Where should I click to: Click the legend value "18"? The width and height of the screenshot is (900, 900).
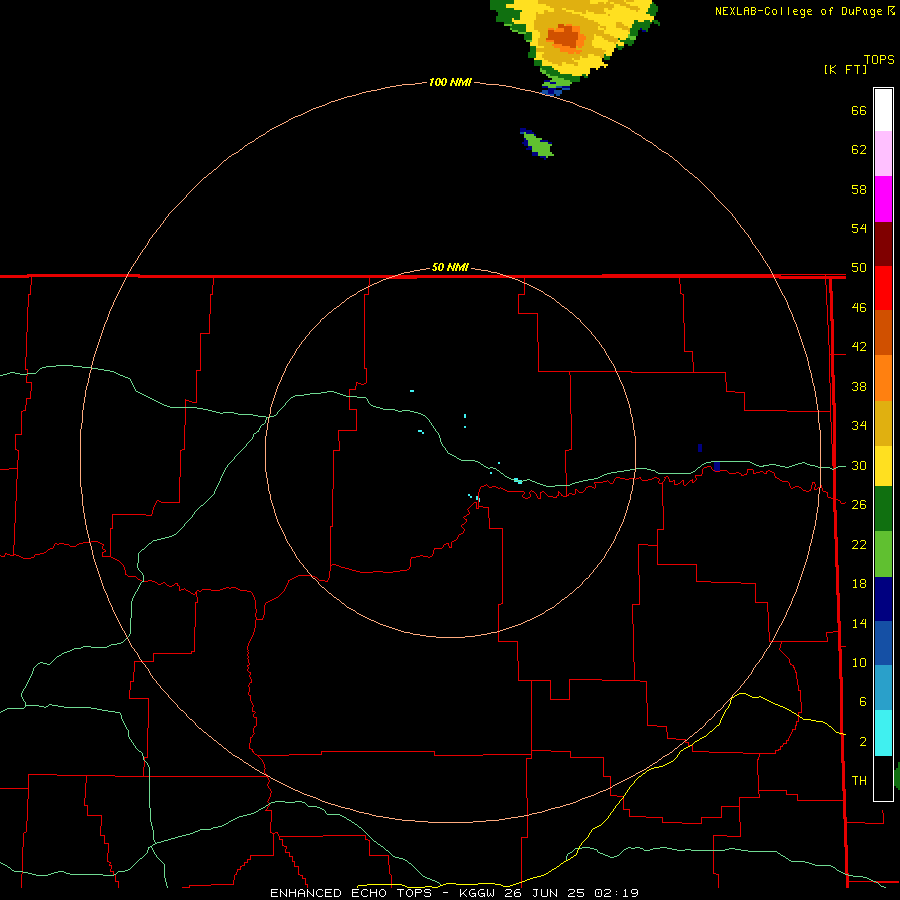tap(859, 584)
